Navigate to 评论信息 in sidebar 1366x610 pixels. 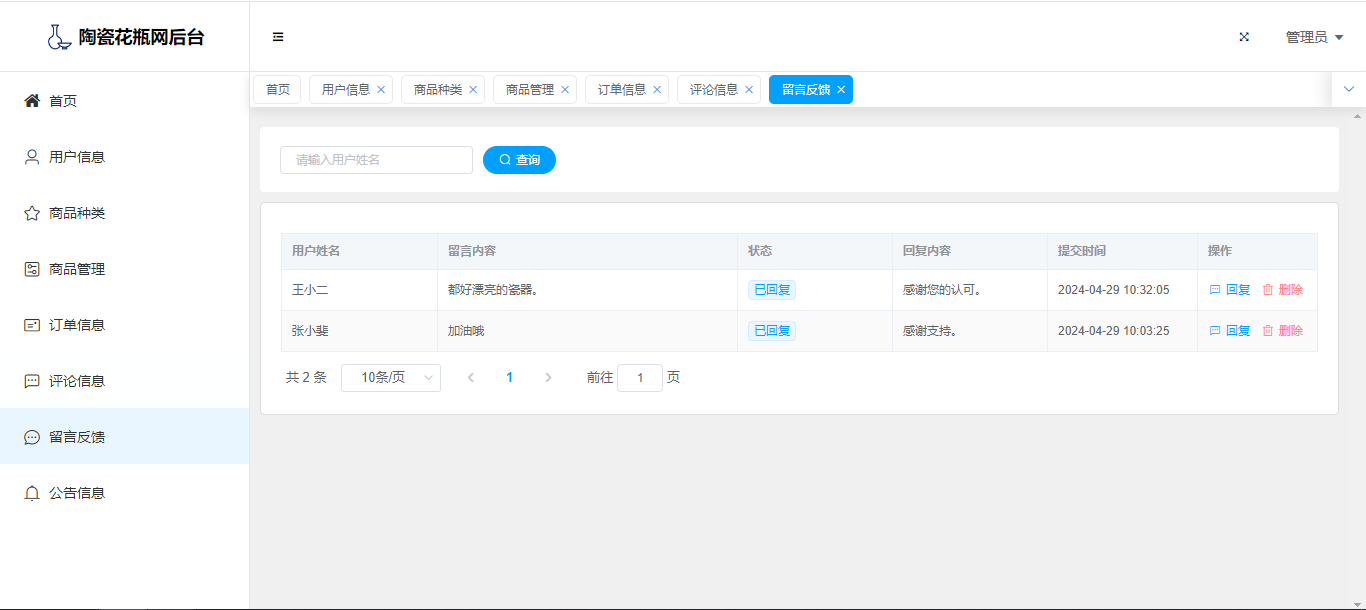(77, 381)
